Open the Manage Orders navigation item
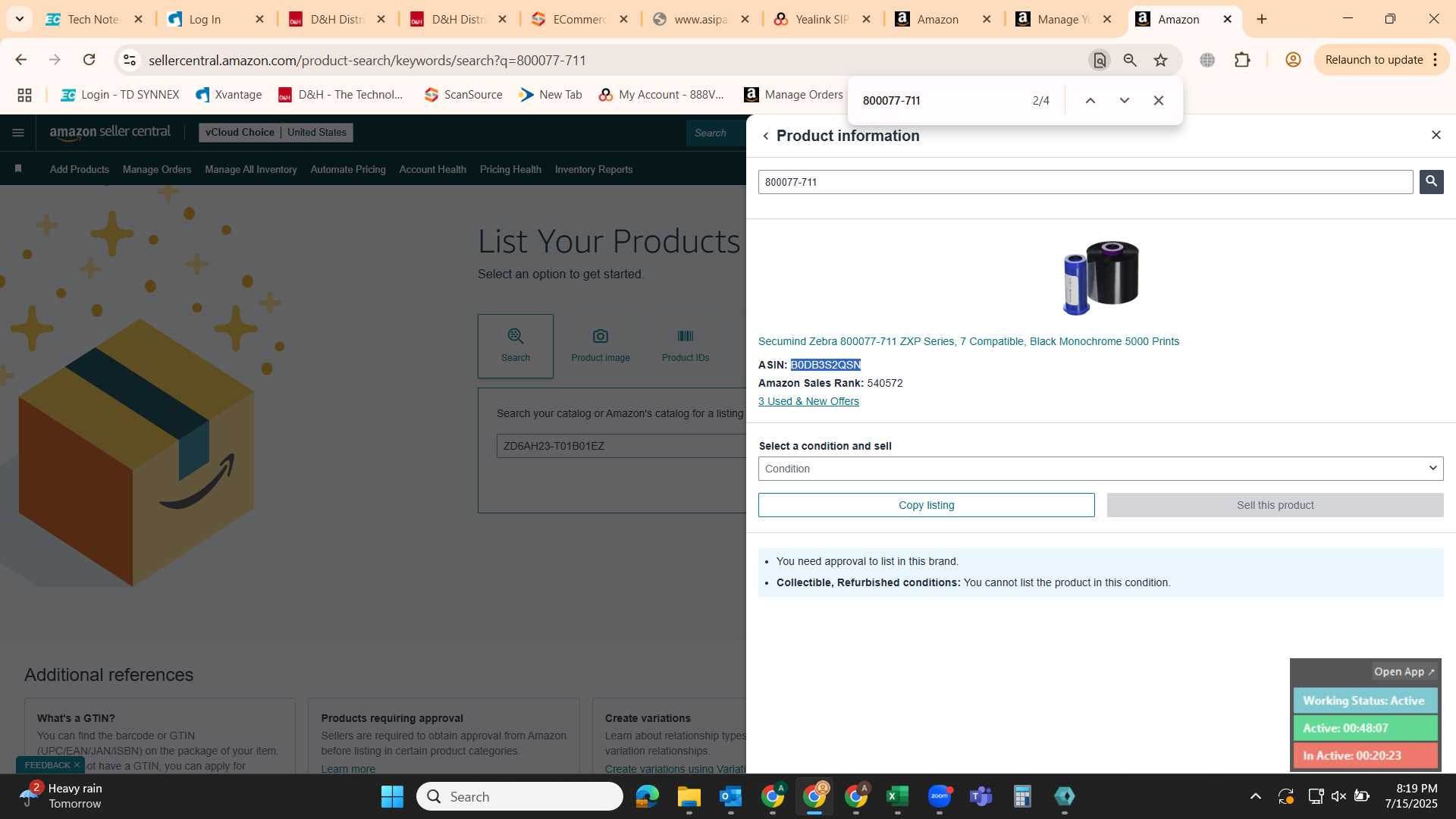The image size is (1456, 819). (x=157, y=169)
